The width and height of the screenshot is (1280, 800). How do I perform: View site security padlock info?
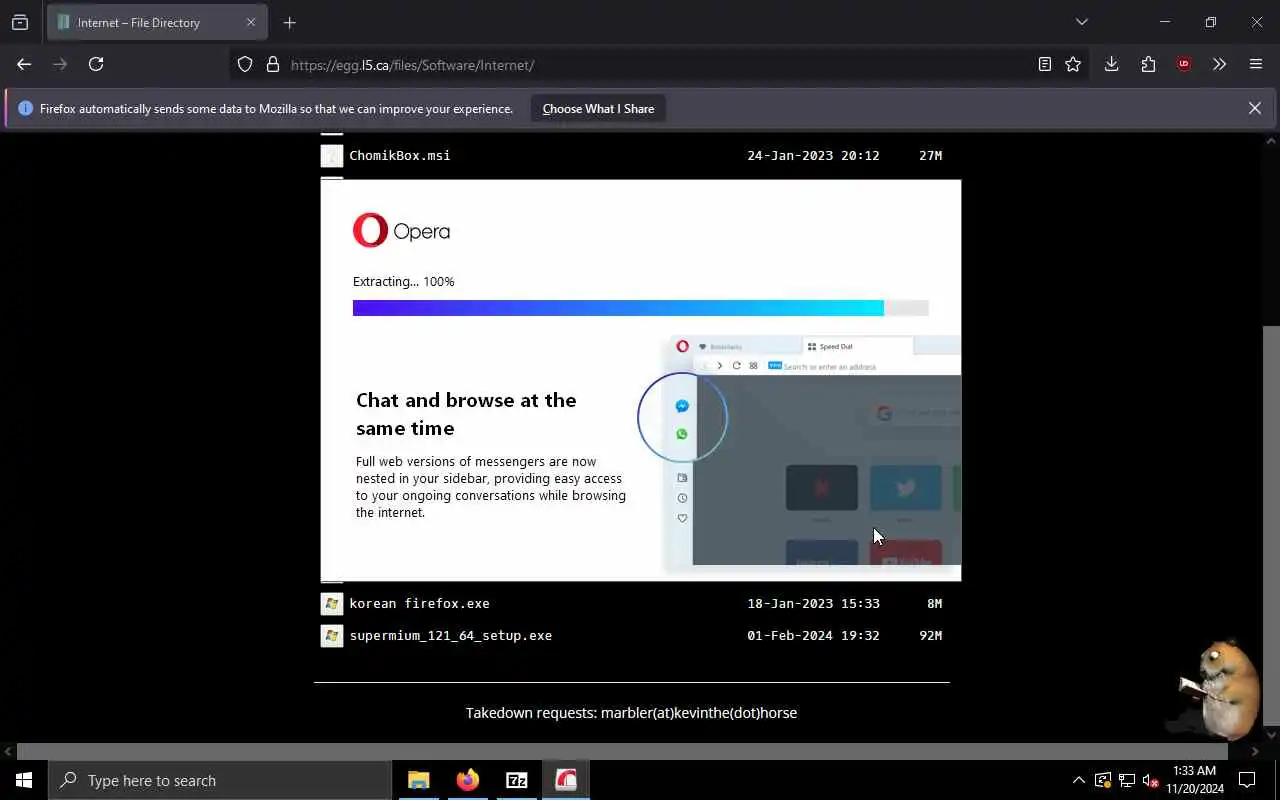pyautogui.click(x=272, y=64)
